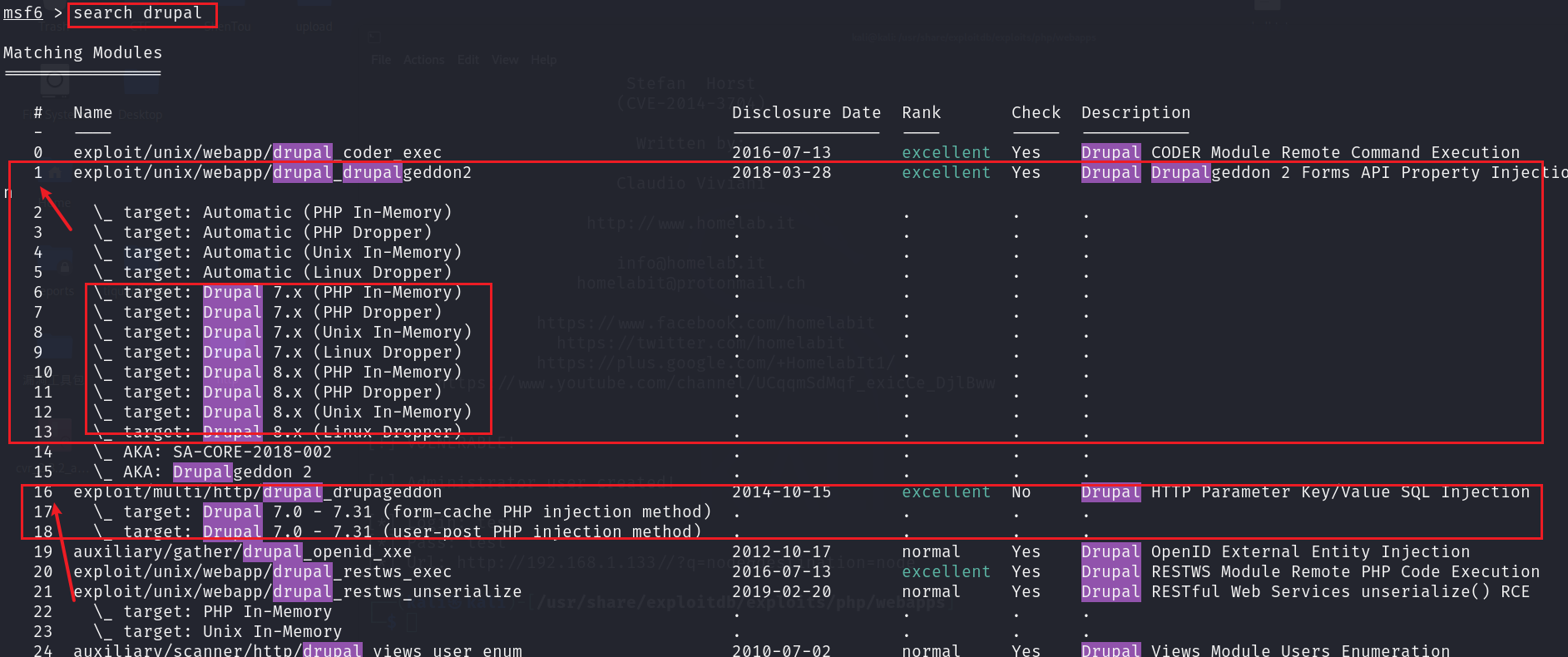Click target 'Drupal 7.x (Linux Dropper)' row
The image size is (1568, 657).
point(278,352)
